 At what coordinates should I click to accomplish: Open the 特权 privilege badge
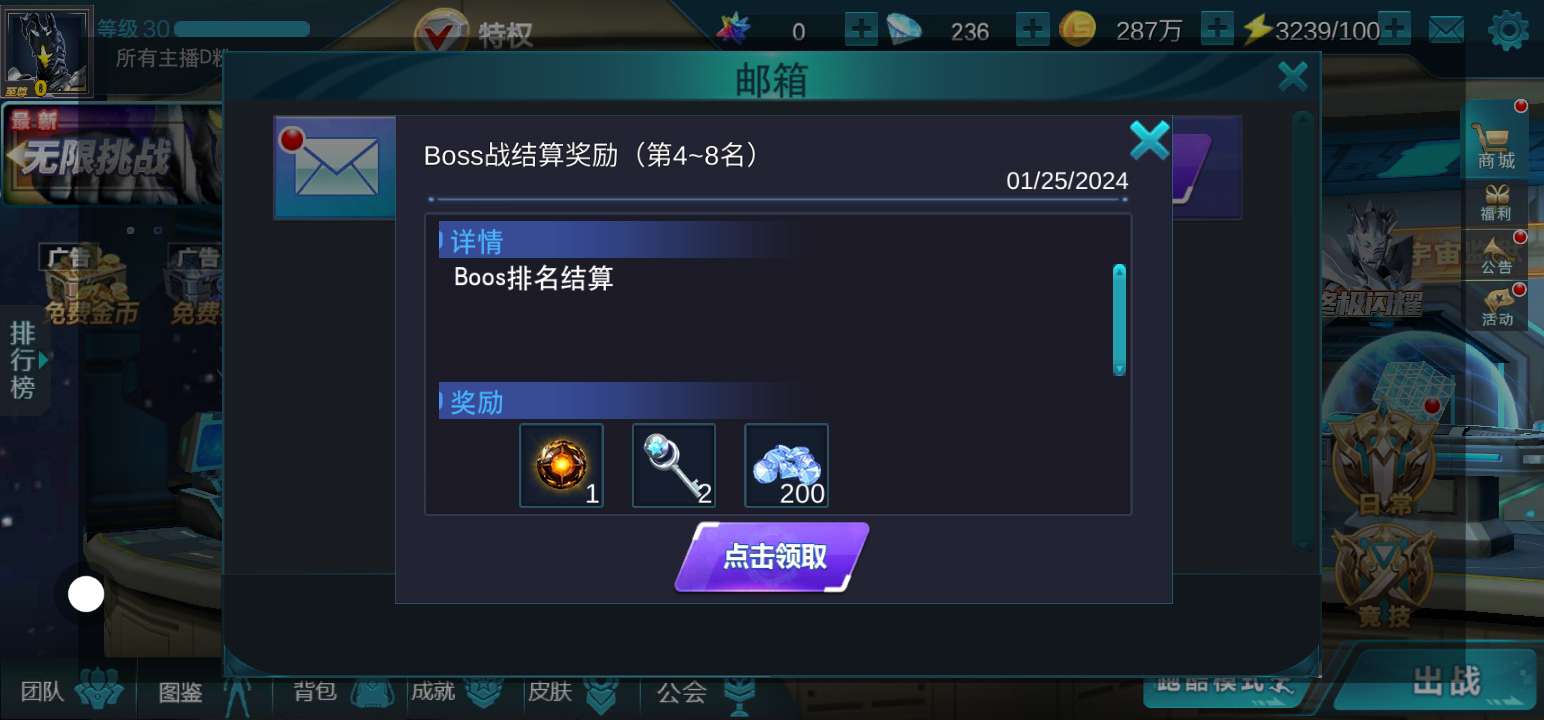pyautogui.click(x=475, y=33)
